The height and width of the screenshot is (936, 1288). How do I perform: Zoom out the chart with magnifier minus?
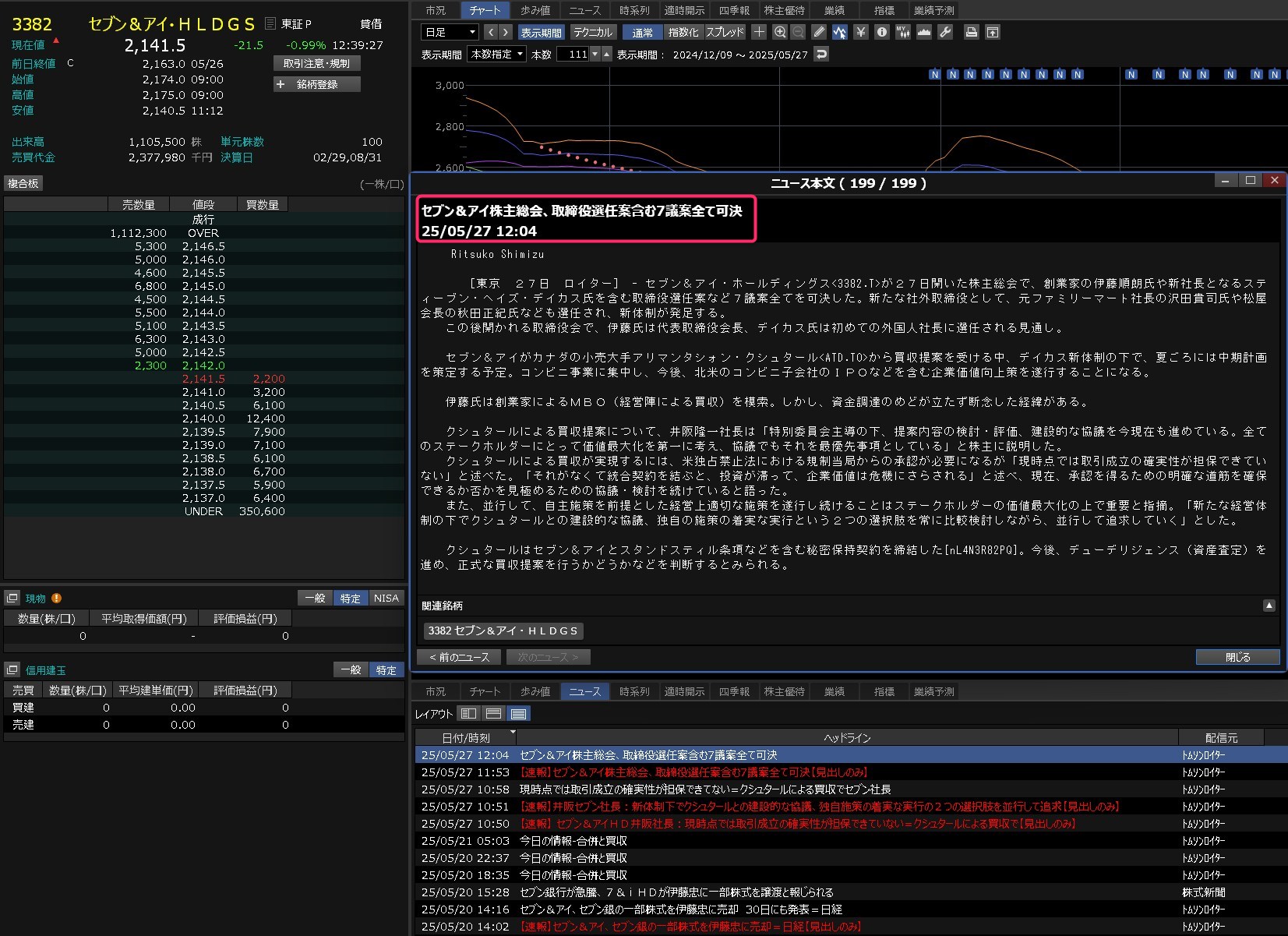coord(798,32)
